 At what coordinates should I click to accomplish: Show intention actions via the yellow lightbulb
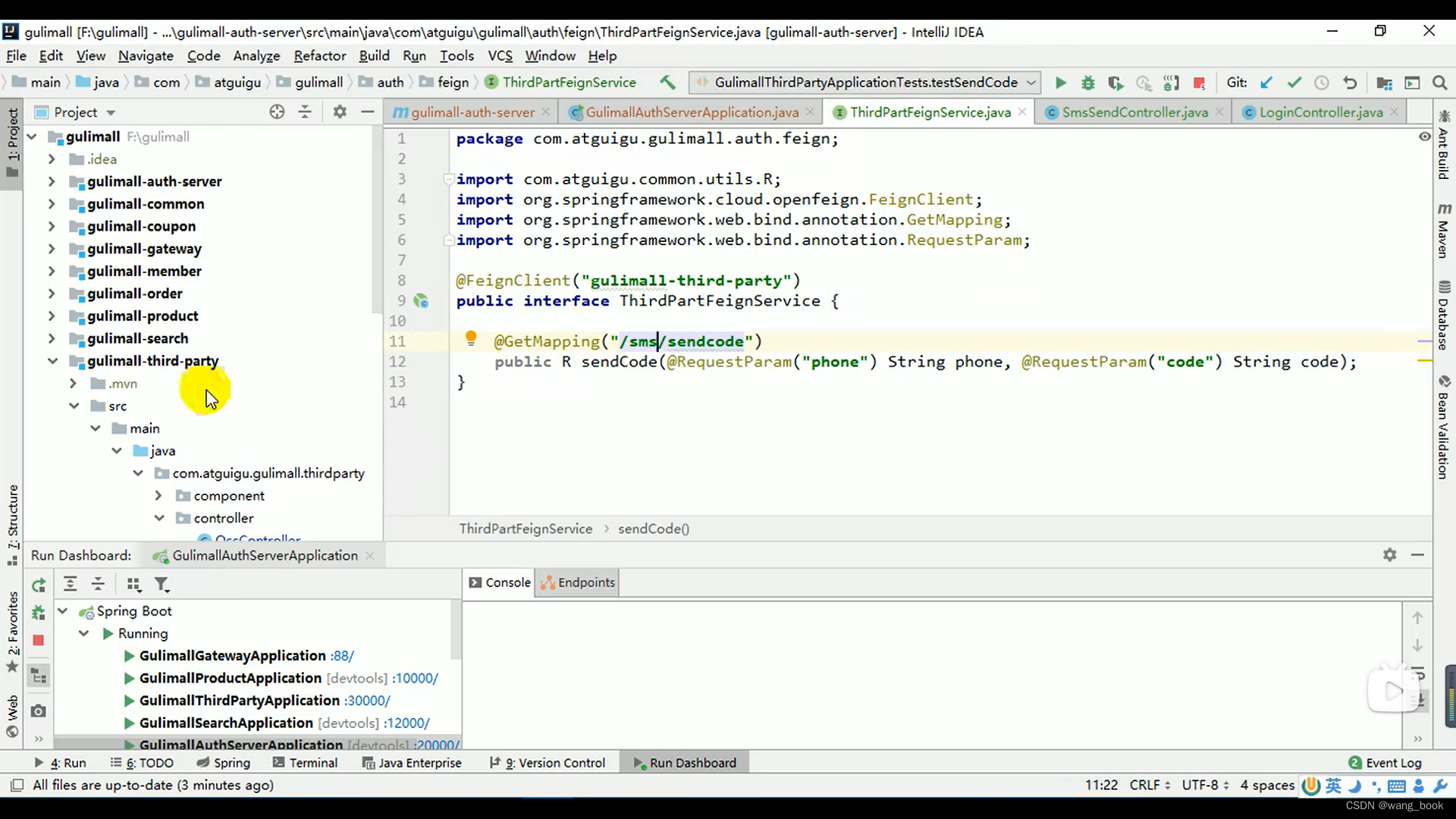click(x=470, y=338)
